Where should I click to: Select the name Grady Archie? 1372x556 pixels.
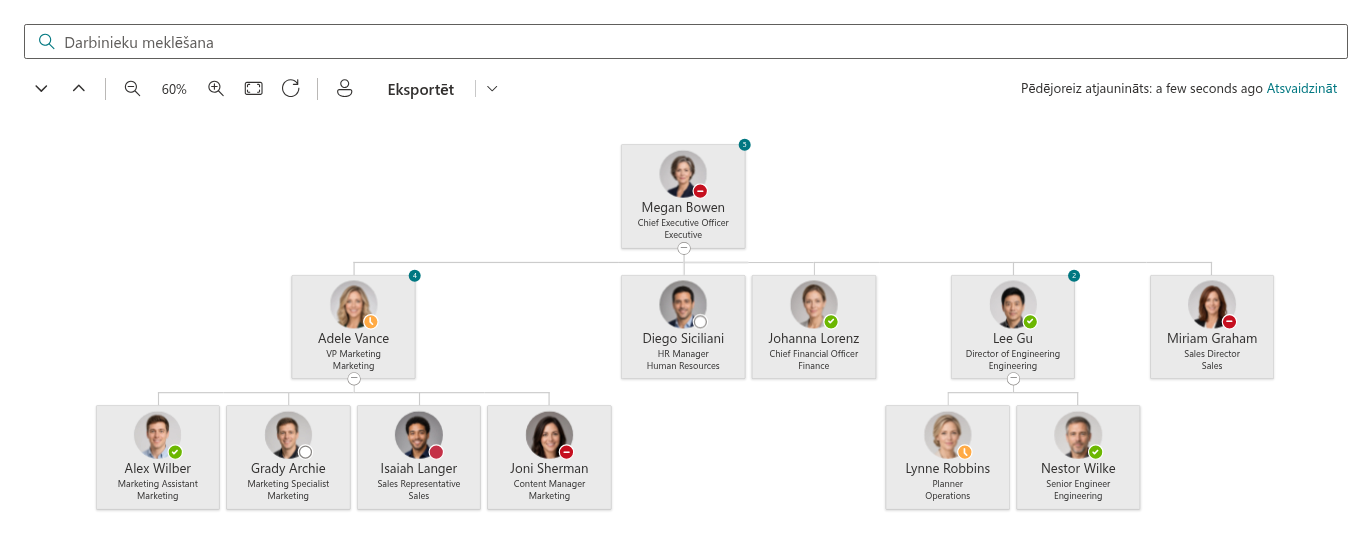point(289,468)
